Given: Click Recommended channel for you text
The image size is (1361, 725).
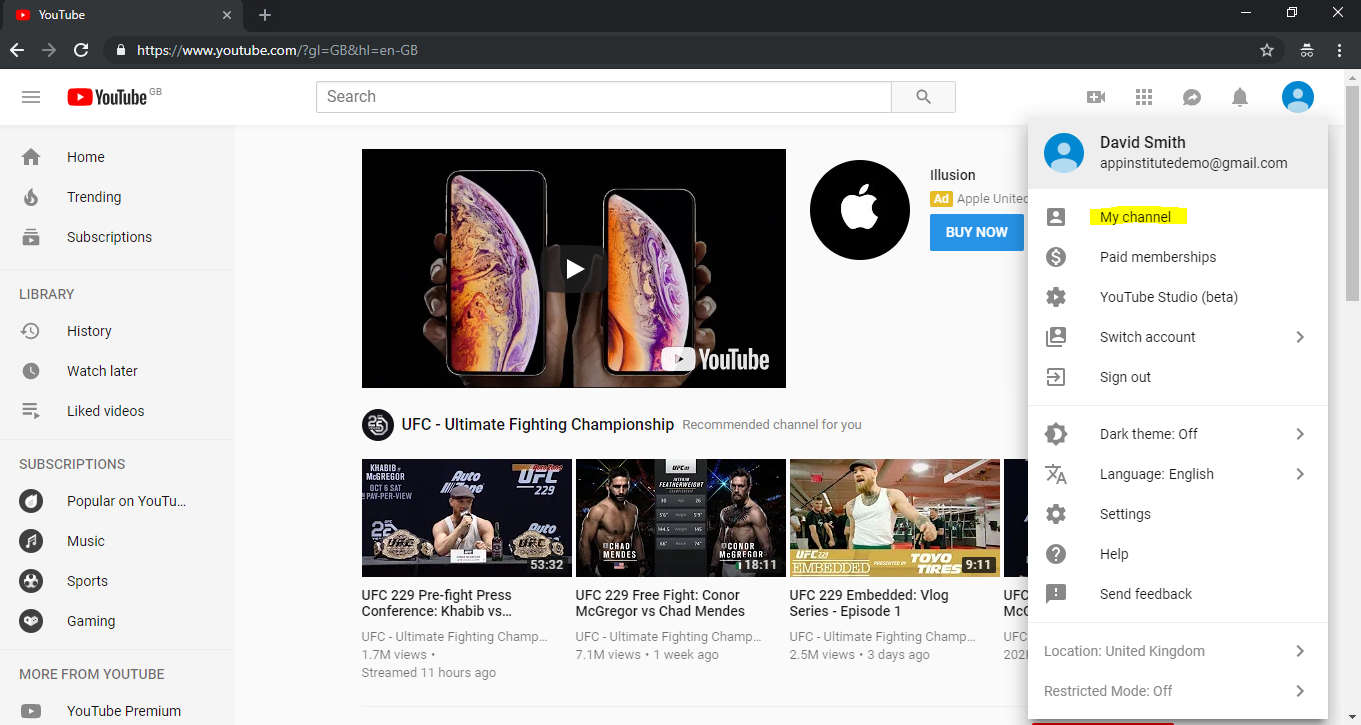Looking at the screenshot, I should (x=772, y=425).
